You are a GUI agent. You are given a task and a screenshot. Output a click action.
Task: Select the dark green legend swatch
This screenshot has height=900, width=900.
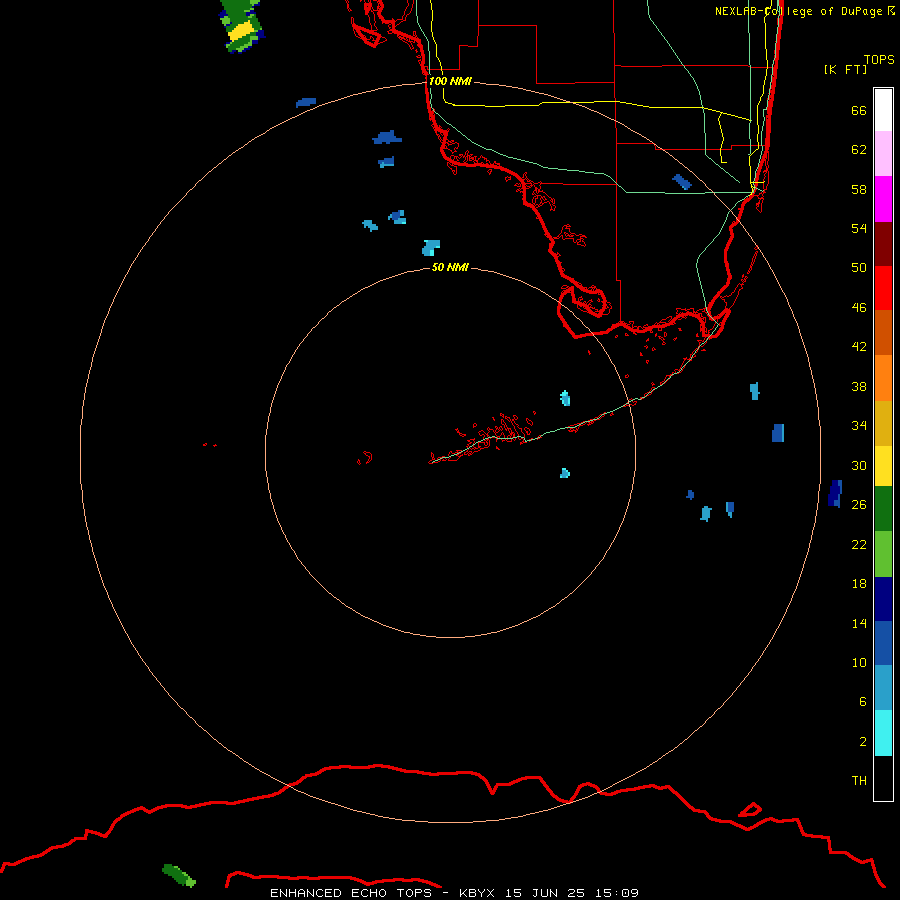(x=883, y=509)
